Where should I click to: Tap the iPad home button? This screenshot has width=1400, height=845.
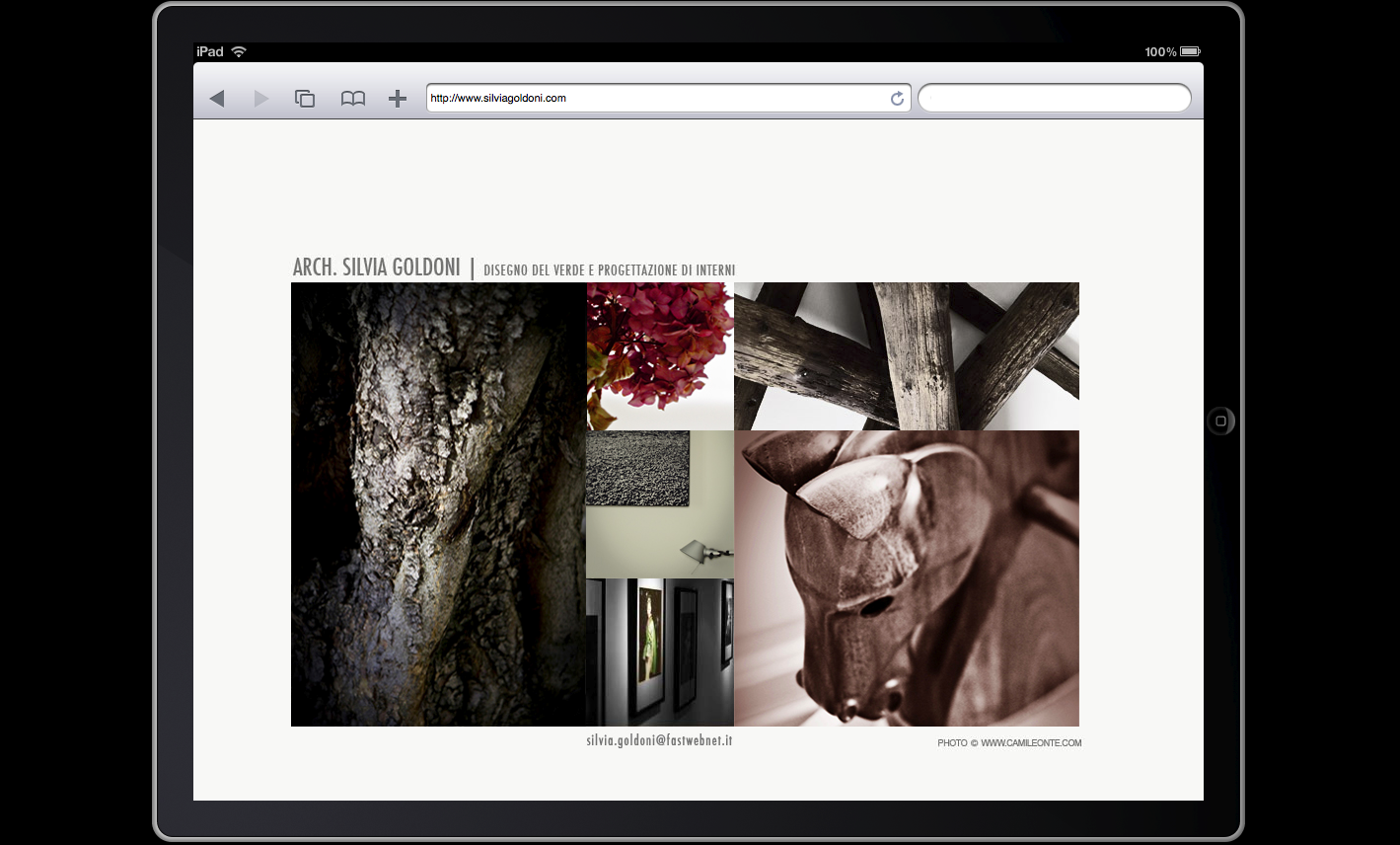(x=1220, y=422)
